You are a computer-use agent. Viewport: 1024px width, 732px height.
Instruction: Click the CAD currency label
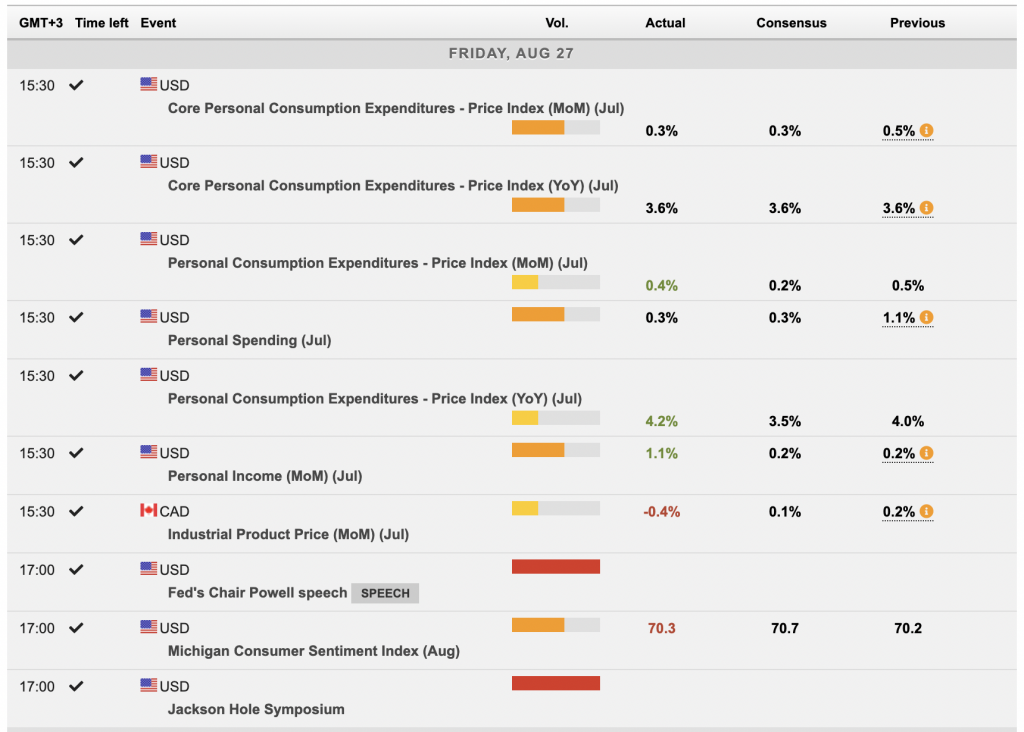[174, 511]
